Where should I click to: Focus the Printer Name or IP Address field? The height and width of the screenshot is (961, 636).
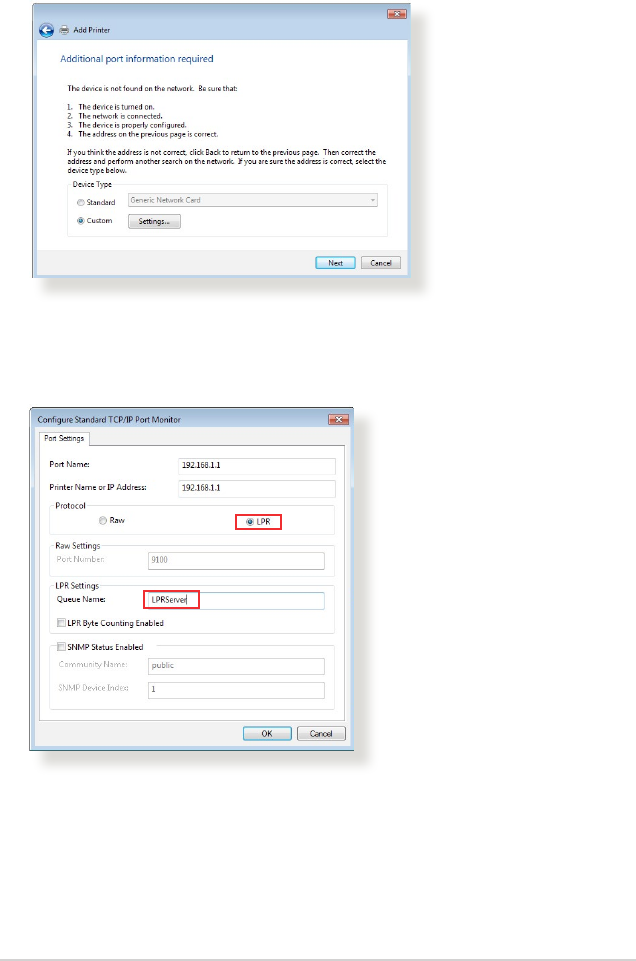257,488
